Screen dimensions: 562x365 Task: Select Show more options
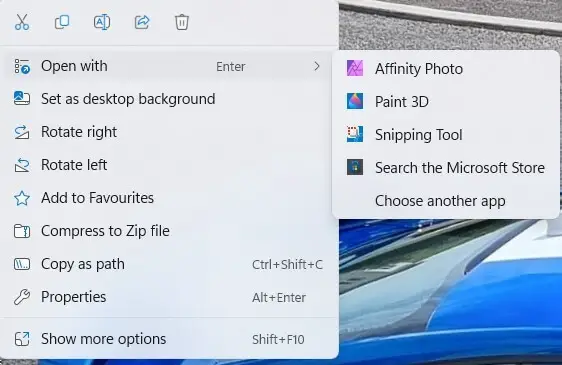[x=167, y=339]
